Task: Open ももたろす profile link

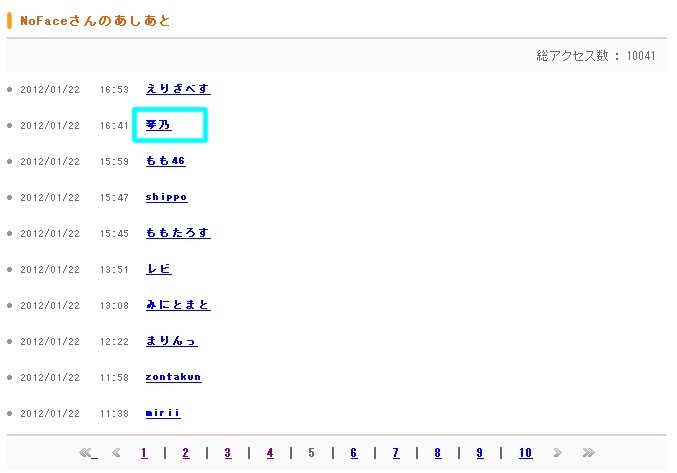Action: point(177,233)
